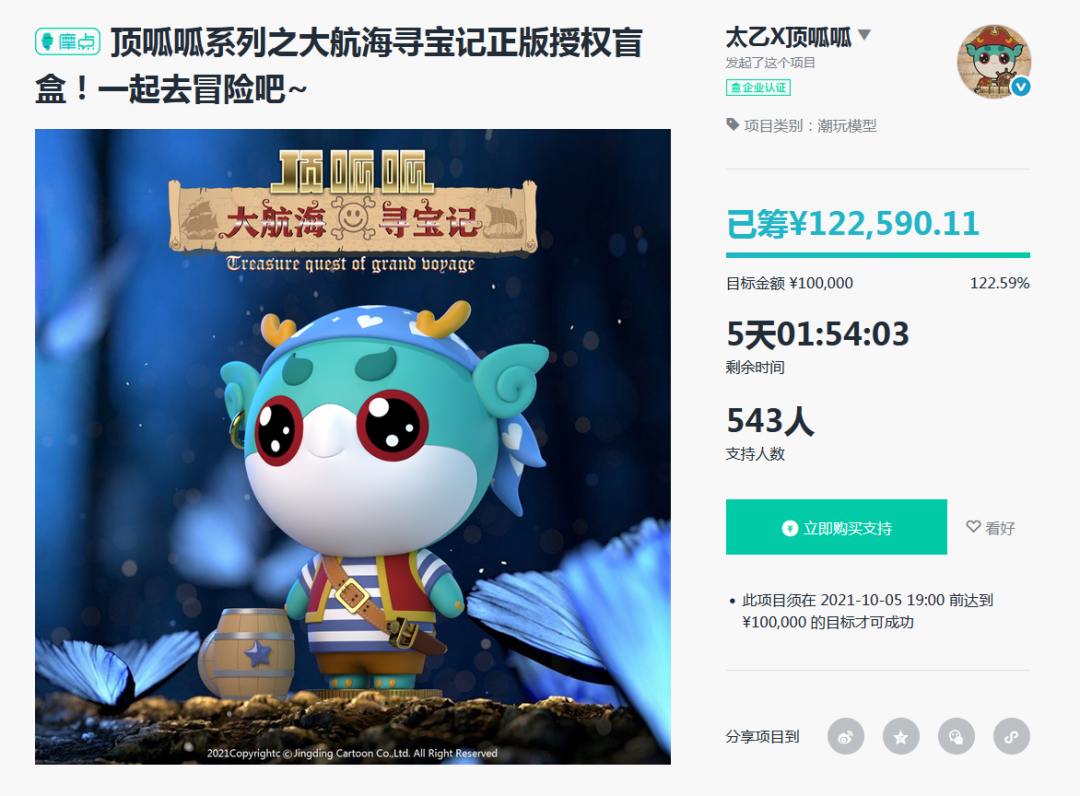Click the 543人 supporter count

tap(770, 420)
